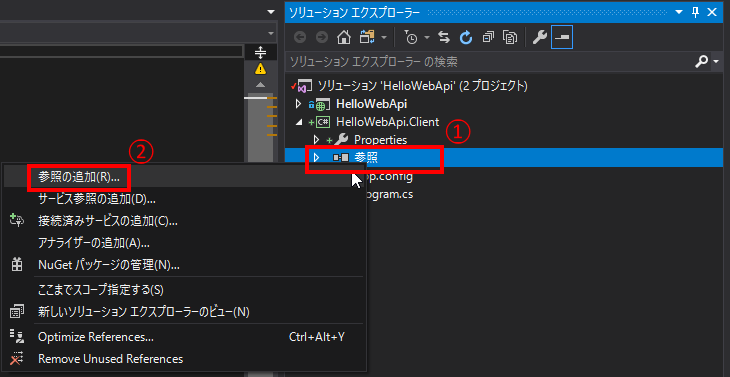Select the solution 'HelloWebApi' node
Screen dimensions: 730x377
[x=422, y=86]
